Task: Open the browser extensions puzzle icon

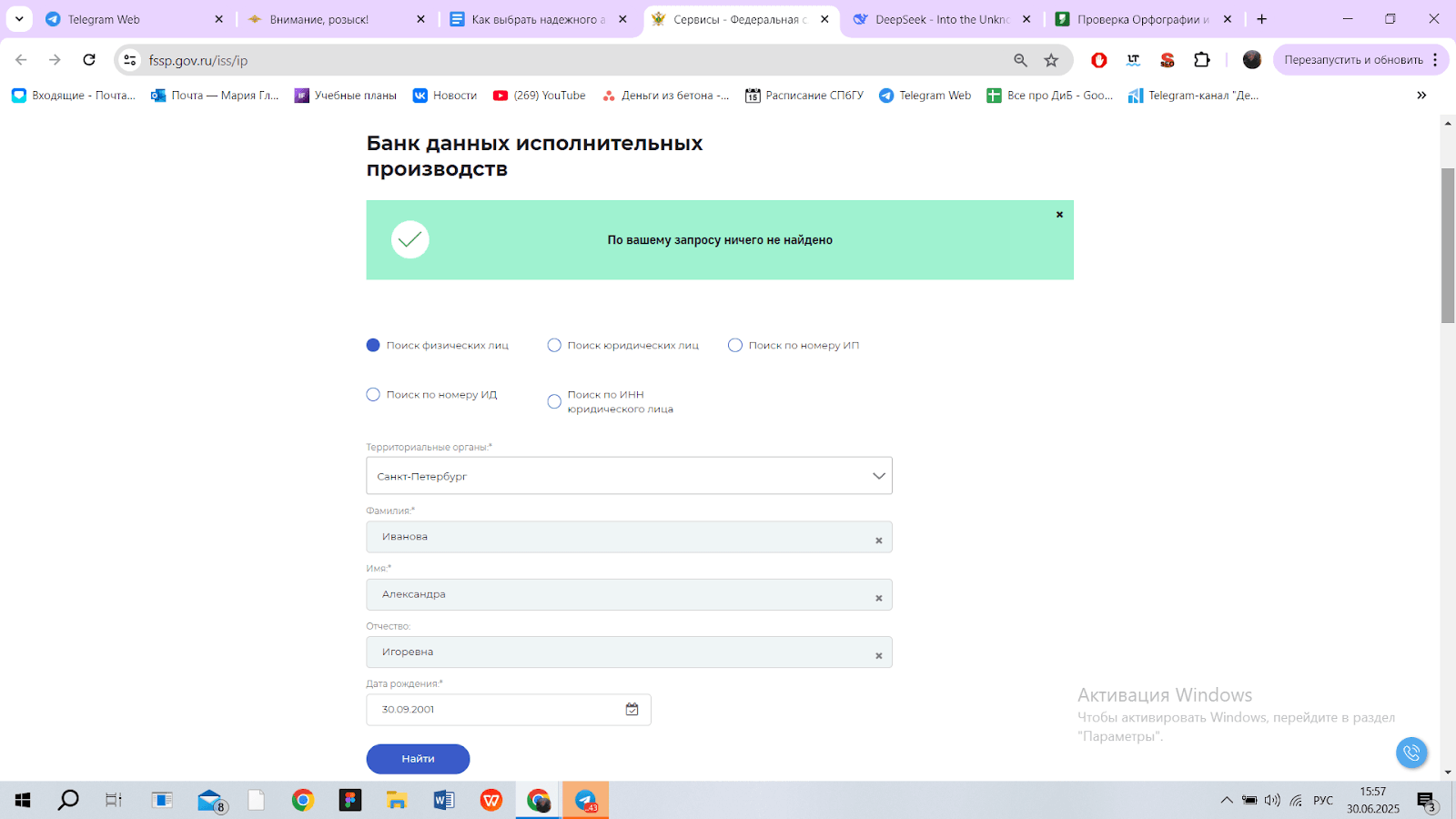Action: tap(1202, 60)
